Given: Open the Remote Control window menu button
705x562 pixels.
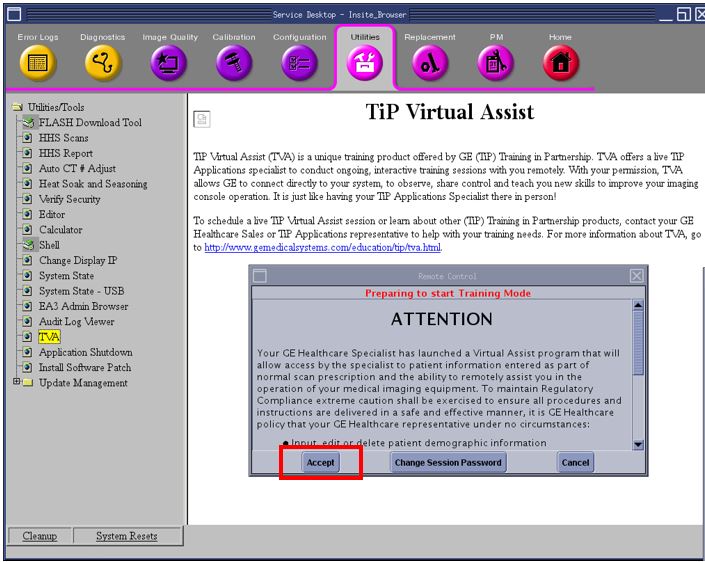Looking at the screenshot, I should coord(259,275).
